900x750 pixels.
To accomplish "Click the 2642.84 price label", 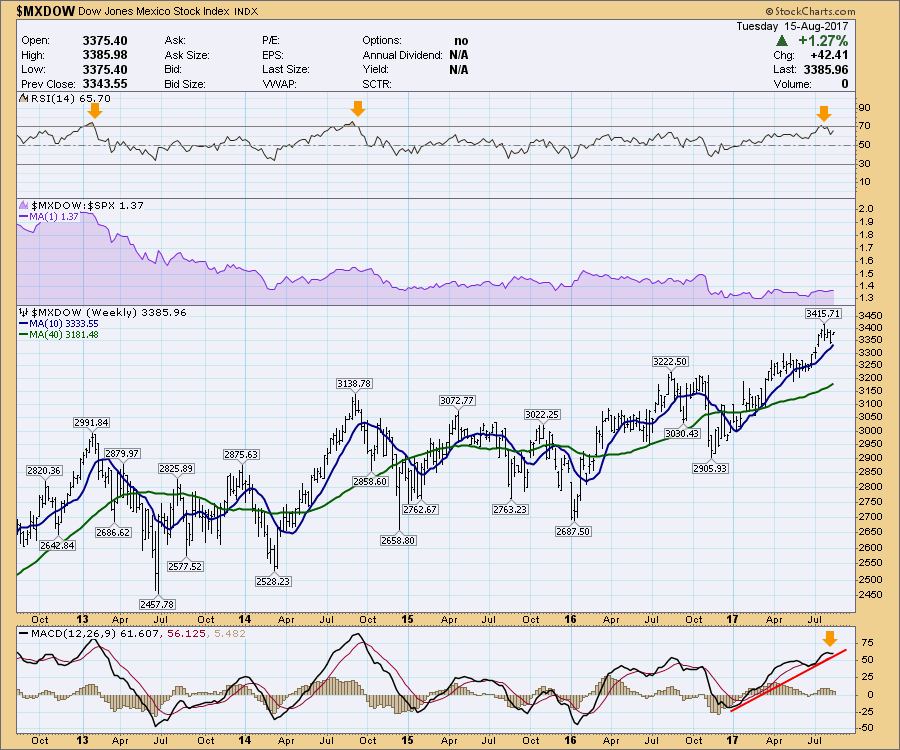I will 57,545.
